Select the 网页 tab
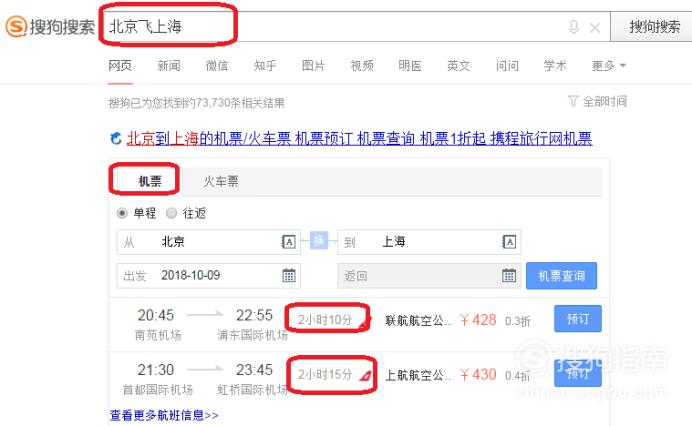The width and height of the screenshot is (692, 426). (x=120, y=66)
